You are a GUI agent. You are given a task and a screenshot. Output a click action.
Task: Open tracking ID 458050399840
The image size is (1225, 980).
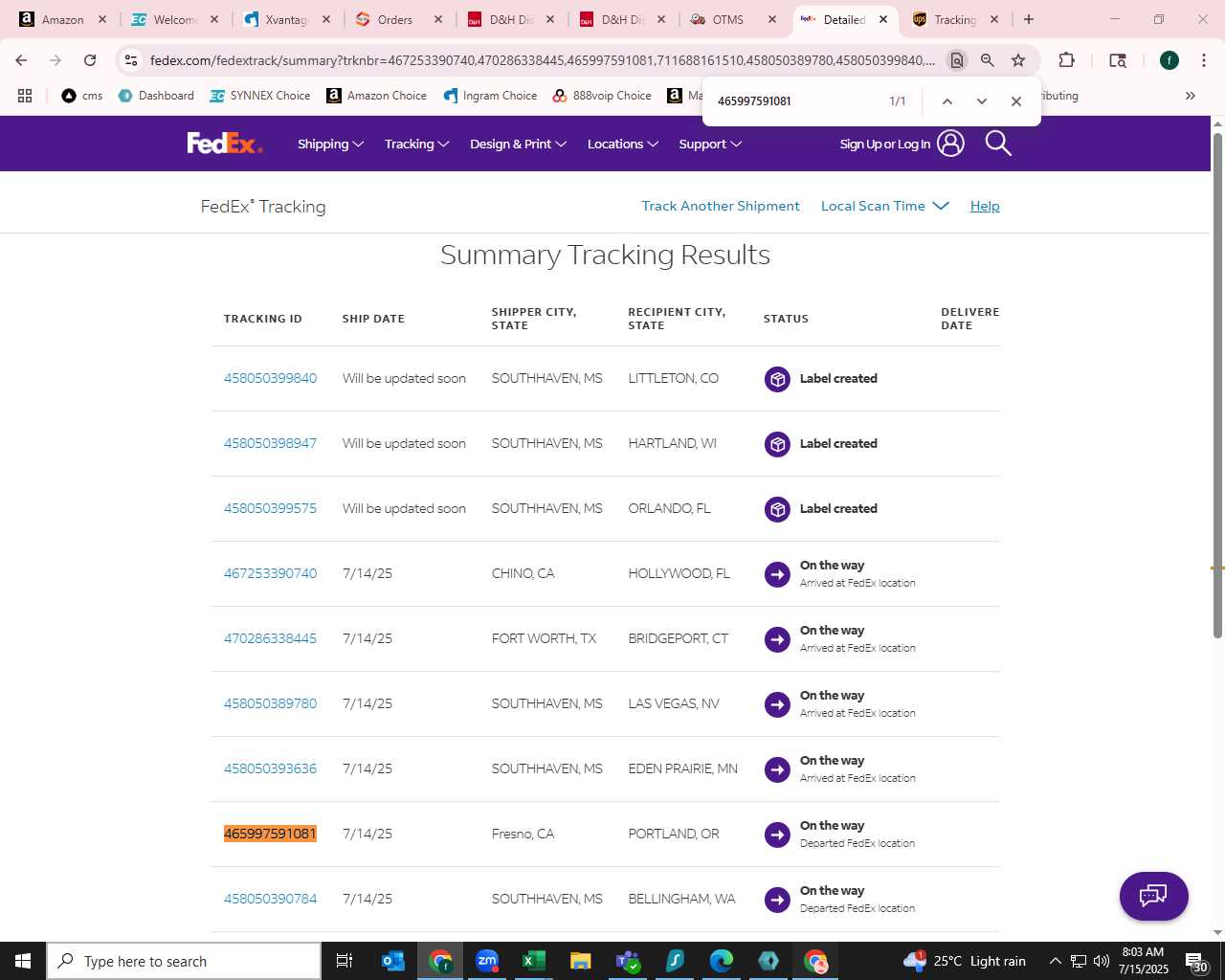click(x=270, y=378)
